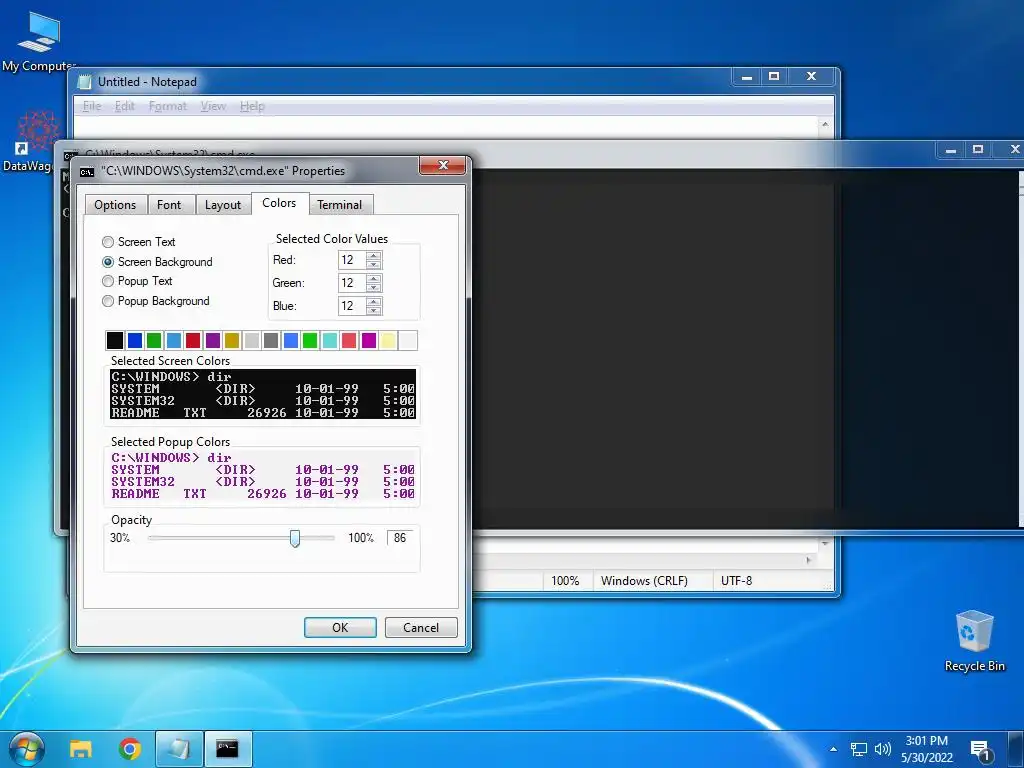Click the Red value input field
This screenshot has height=768, width=1024.
pos(352,260)
